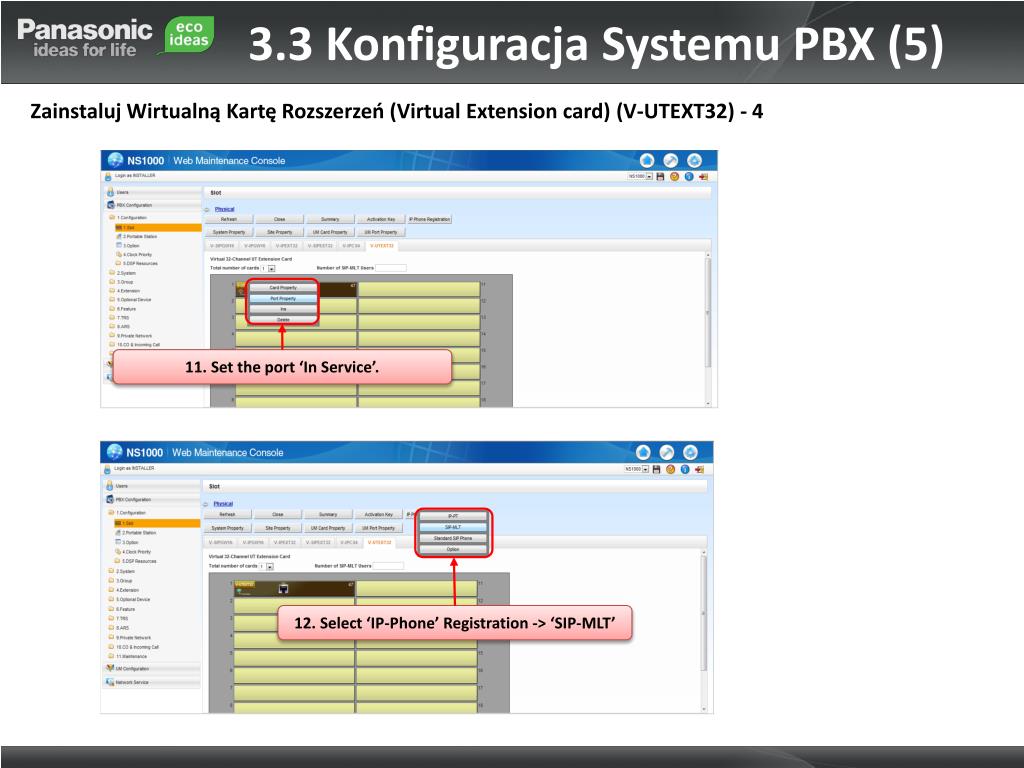Click UM Port Property button in step 12 console
Screen dimensions: 1024x768
coord(379,528)
